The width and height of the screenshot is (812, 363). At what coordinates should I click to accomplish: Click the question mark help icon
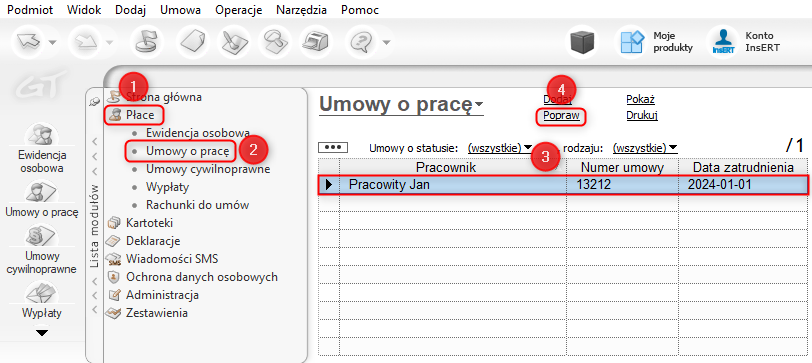tap(360, 42)
